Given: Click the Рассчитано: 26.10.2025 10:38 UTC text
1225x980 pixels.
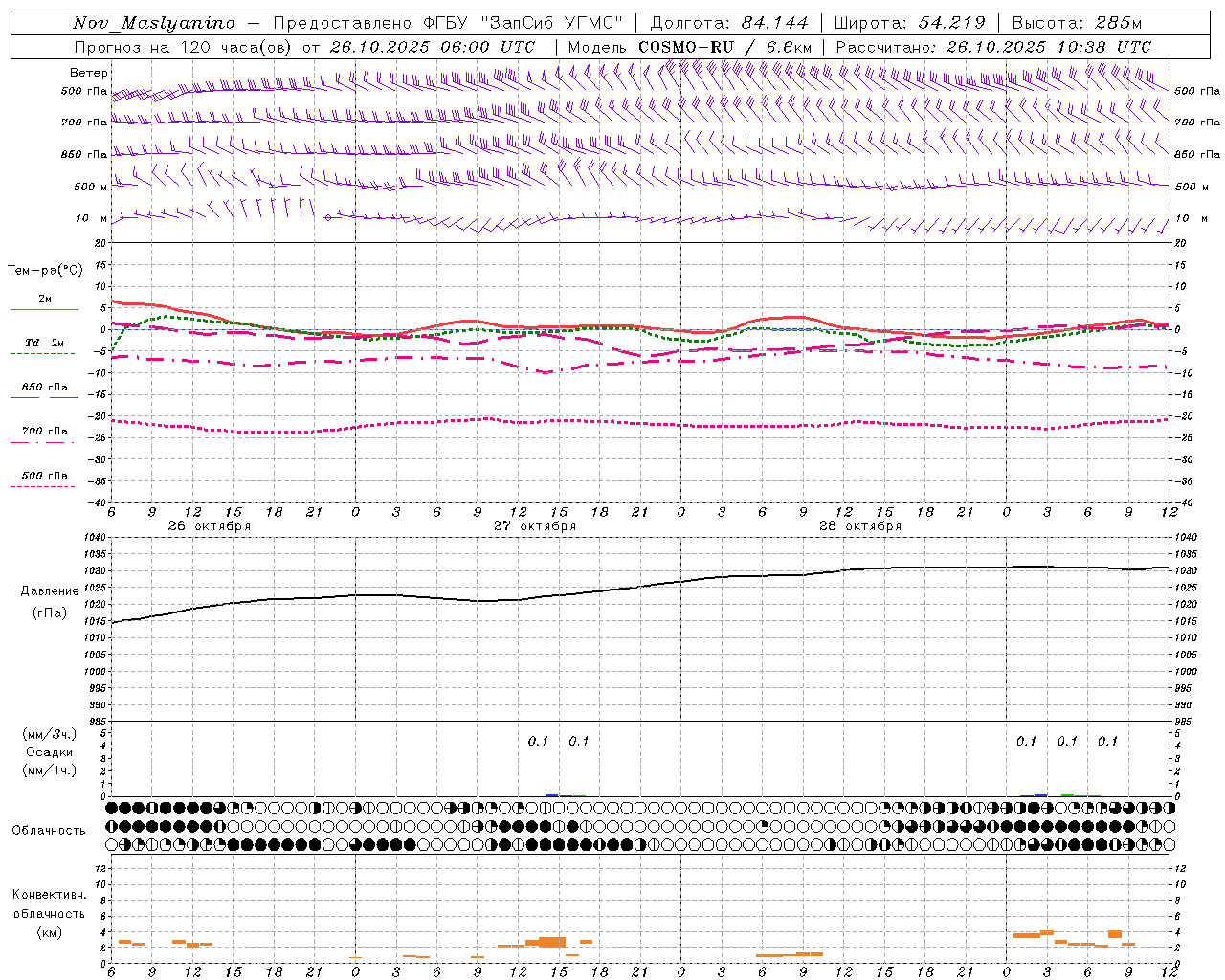Looking at the screenshot, I should pos(993,47).
